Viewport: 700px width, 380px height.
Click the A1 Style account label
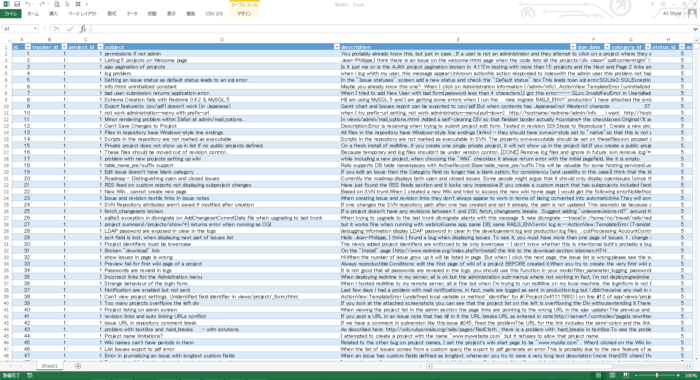pyautogui.click(x=672, y=13)
